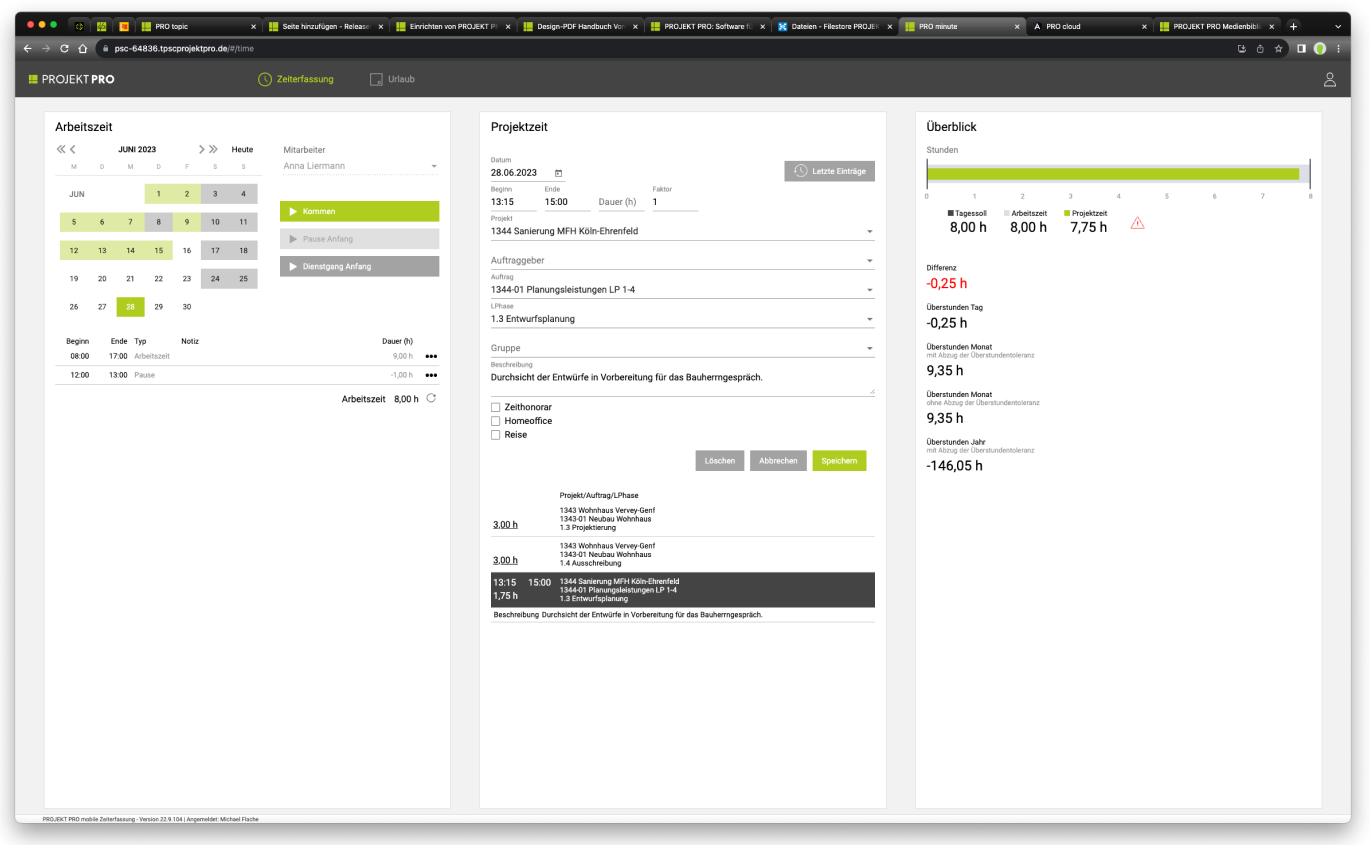Open the LPhase dropdown

(870, 320)
